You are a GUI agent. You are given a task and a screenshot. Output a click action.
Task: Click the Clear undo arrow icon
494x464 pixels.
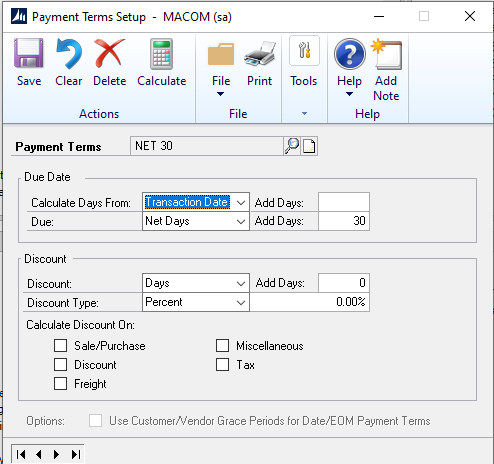click(x=69, y=53)
